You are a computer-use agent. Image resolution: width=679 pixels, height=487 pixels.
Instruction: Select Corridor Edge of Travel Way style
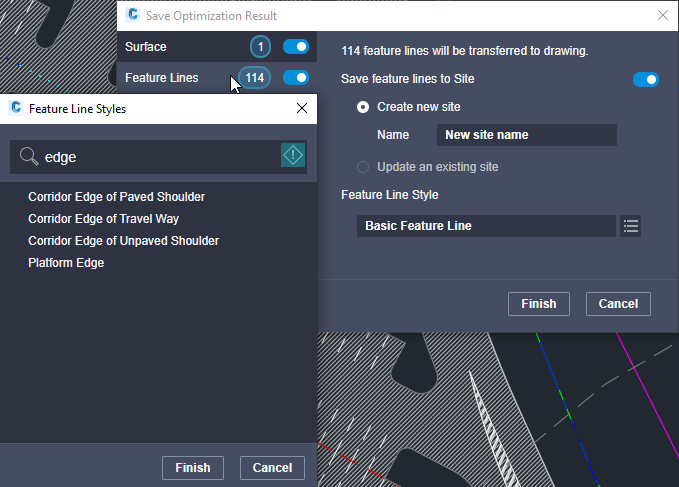click(103, 219)
